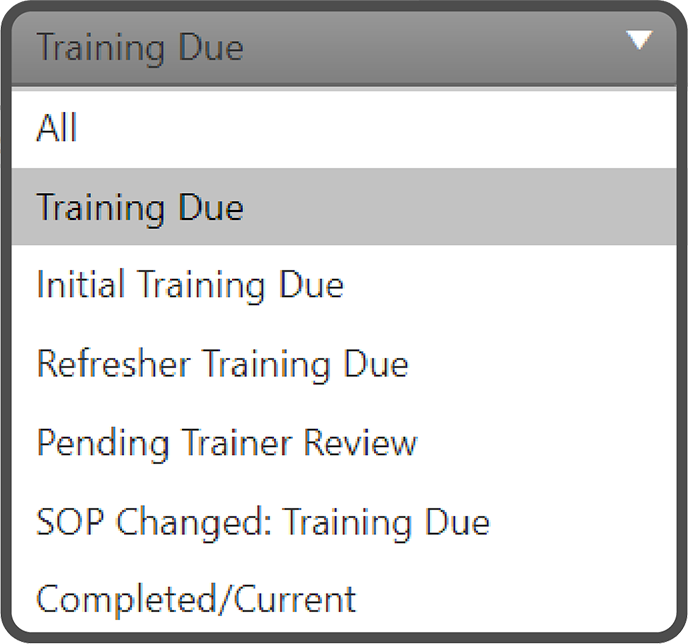Collapse the Training Due dropdown list
The image size is (688, 644).
(639, 40)
